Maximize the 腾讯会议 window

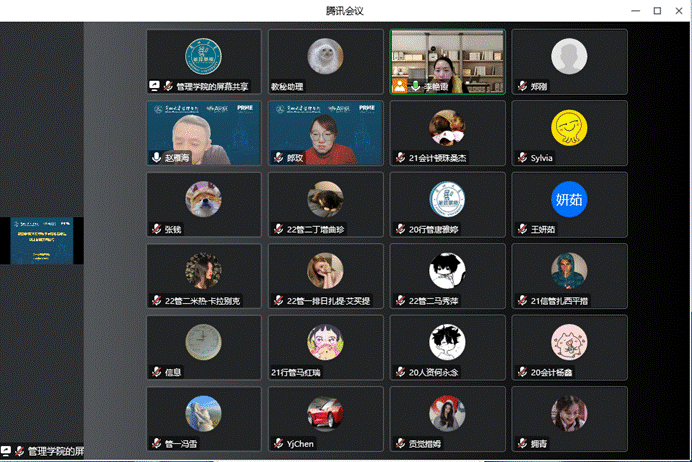tap(657, 11)
